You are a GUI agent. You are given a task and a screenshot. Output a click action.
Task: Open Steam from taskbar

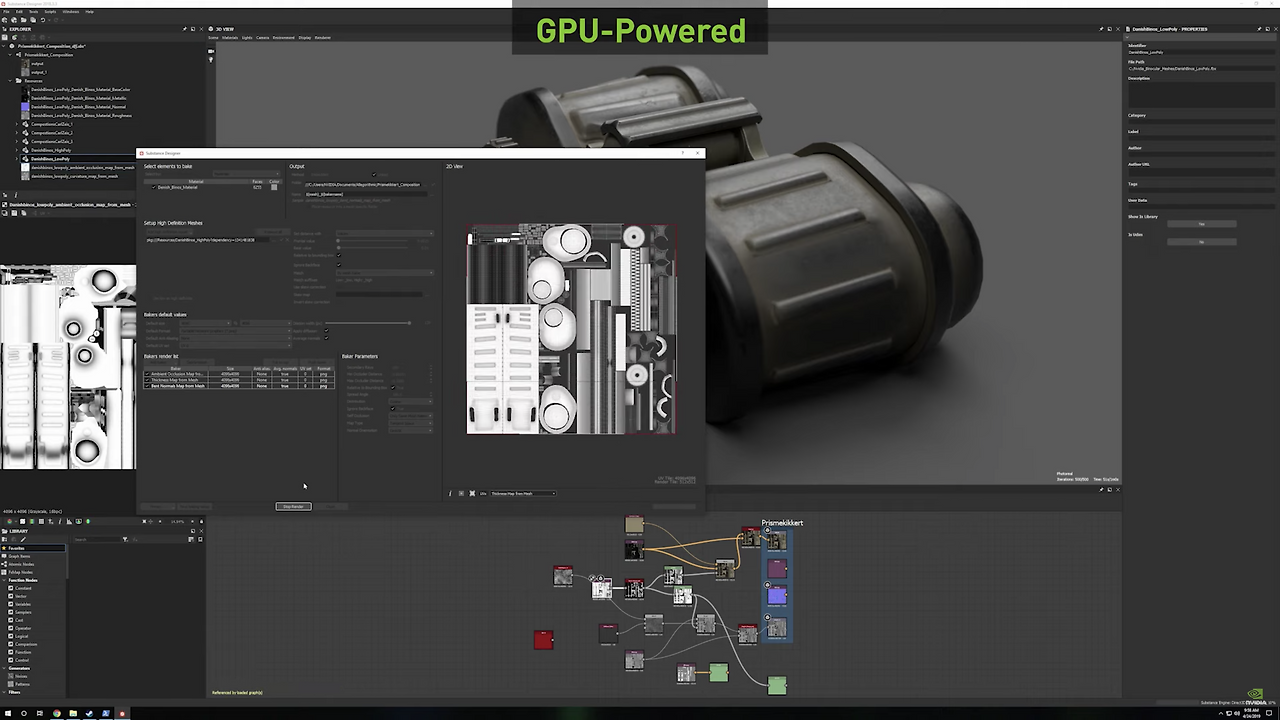click(89, 713)
